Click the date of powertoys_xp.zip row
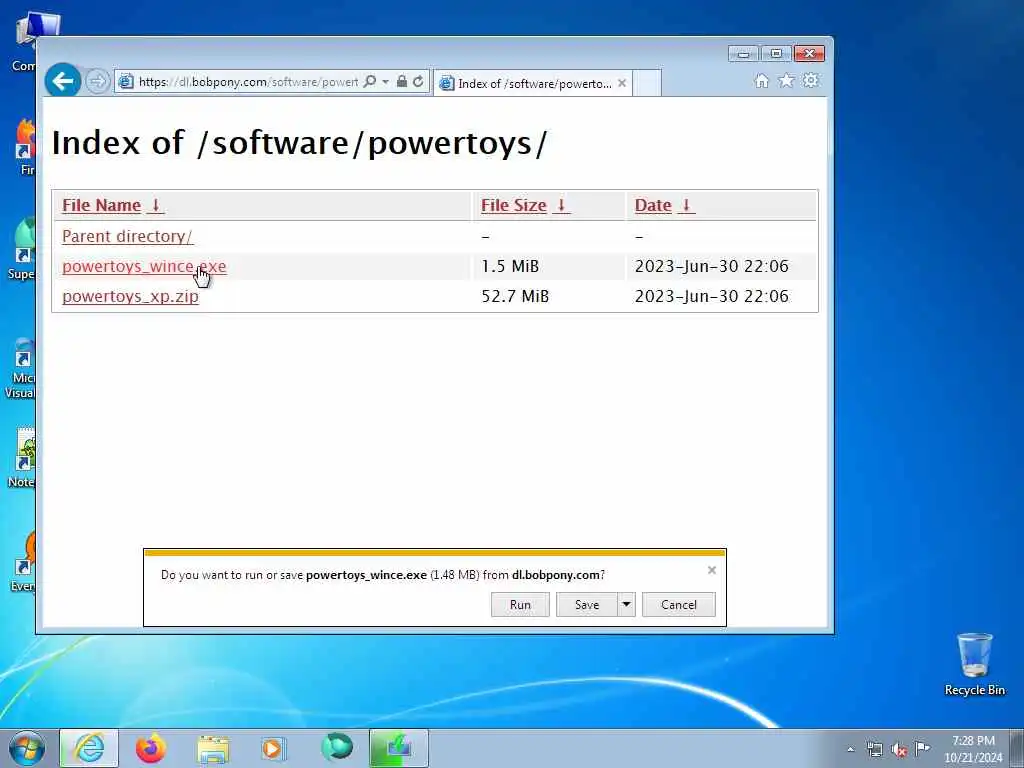Viewport: 1024px width, 768px height. coord(712,296)
